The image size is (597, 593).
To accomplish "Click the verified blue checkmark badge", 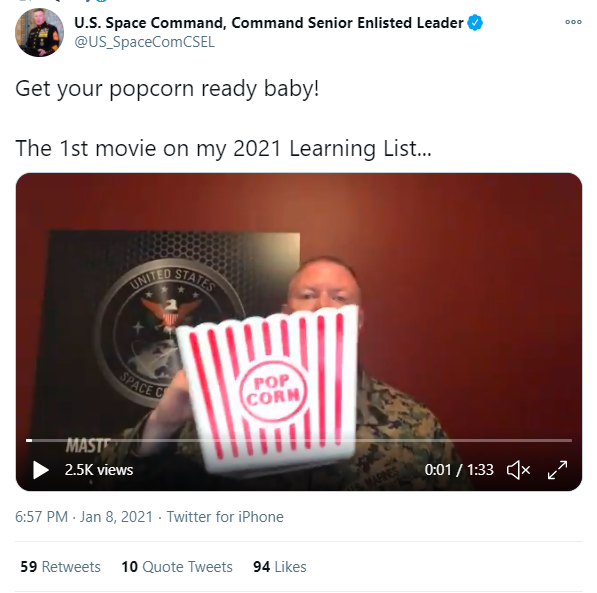I will (x=475, y=22).
